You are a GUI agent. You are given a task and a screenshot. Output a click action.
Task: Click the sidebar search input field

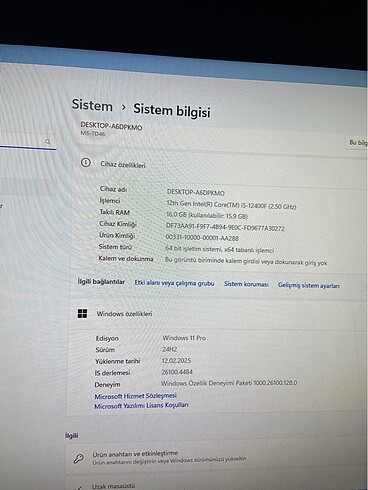tap(28, 141)
